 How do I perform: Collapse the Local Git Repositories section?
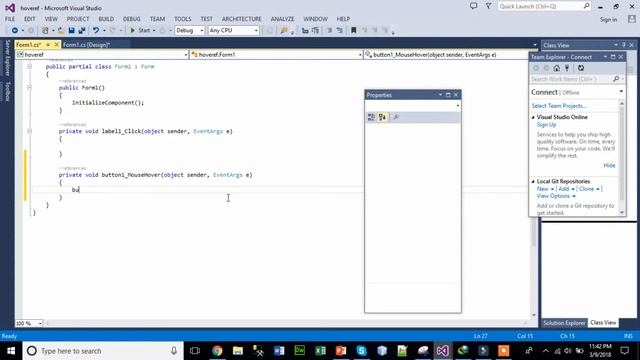click(533, 181)
